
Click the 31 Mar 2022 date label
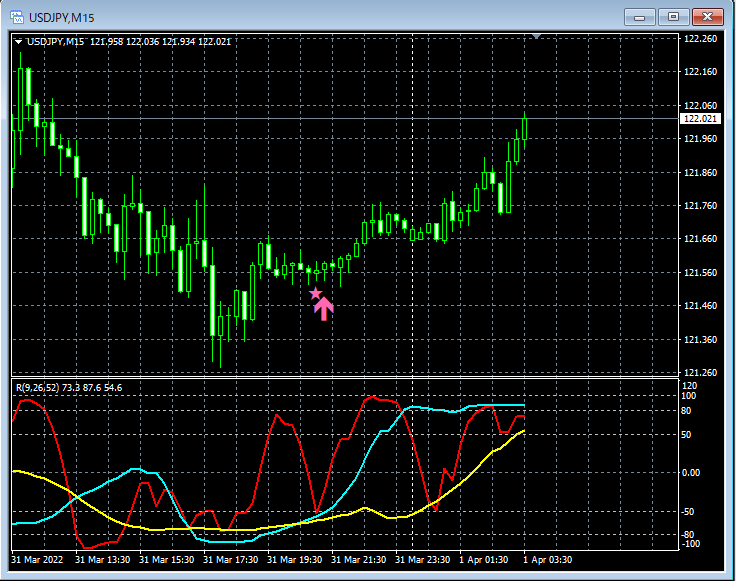37,560
